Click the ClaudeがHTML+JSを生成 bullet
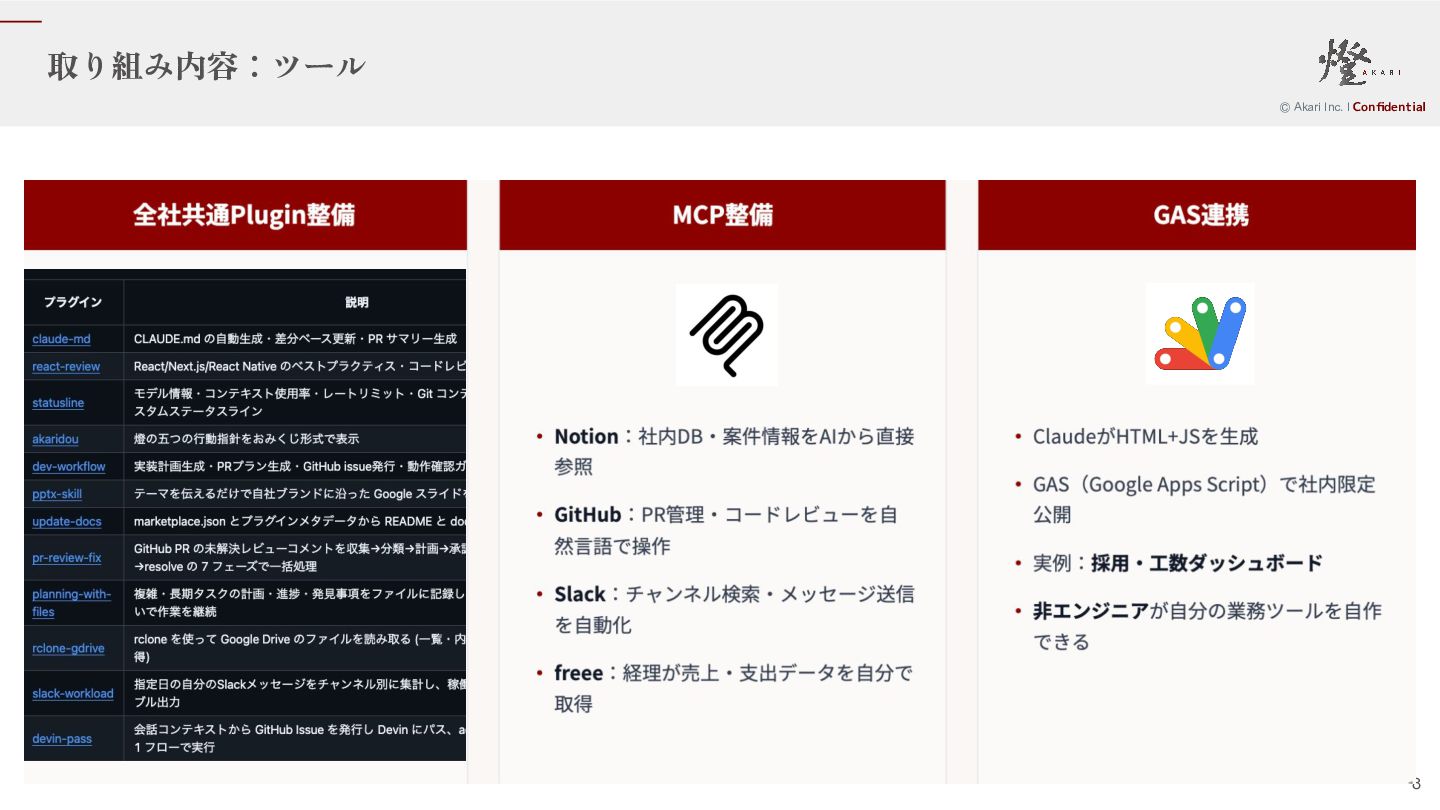The height and width of the screenshot is (810, 1440). click(1145, 436)
